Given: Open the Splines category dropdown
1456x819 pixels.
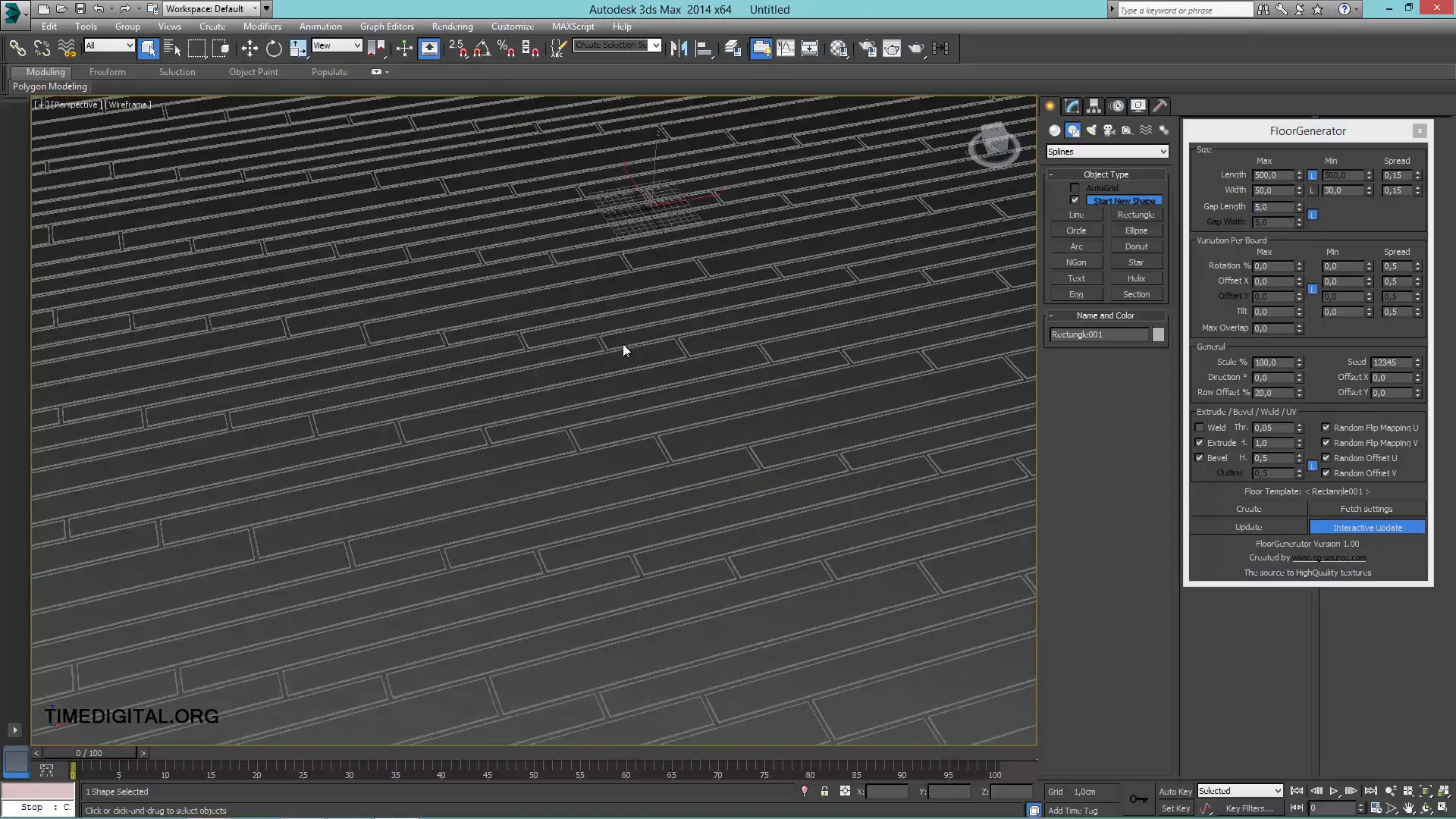Looking at the screenshot, I should (1107, 152).
